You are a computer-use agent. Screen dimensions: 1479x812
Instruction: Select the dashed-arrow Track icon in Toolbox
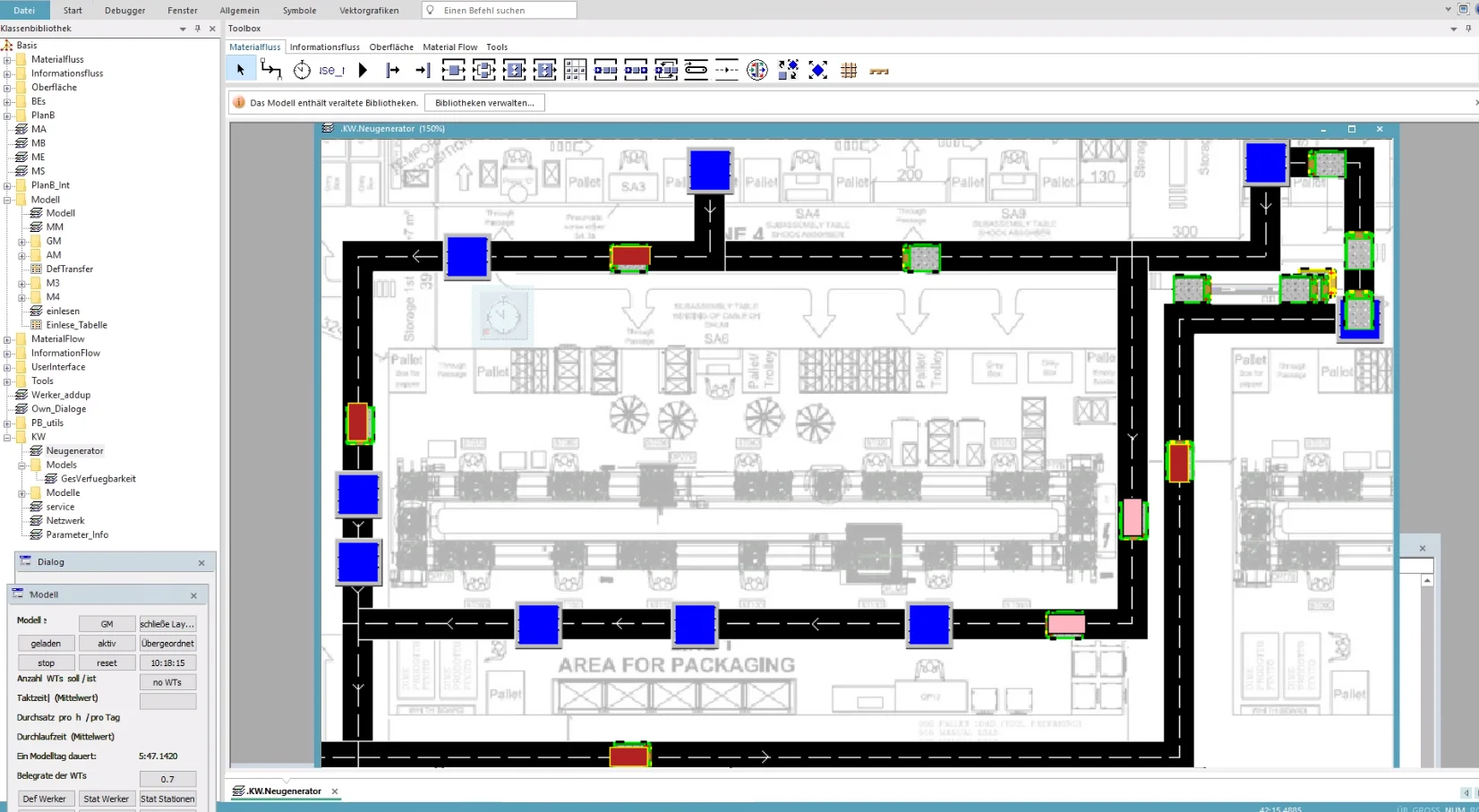coord(727,70)
